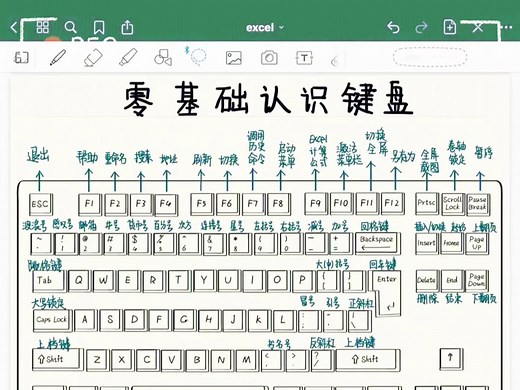Click the drawn F8 key
This screenshot has width=520, height=390.
click(x=279, y=204)
